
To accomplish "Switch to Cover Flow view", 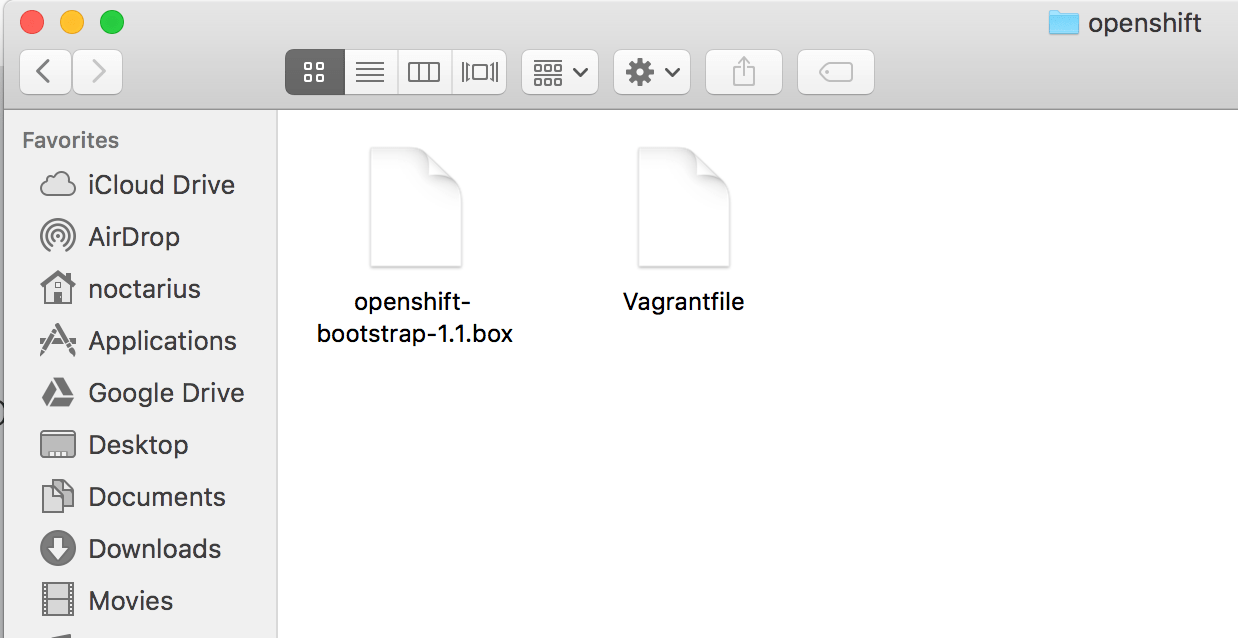I will click(480, 72).
